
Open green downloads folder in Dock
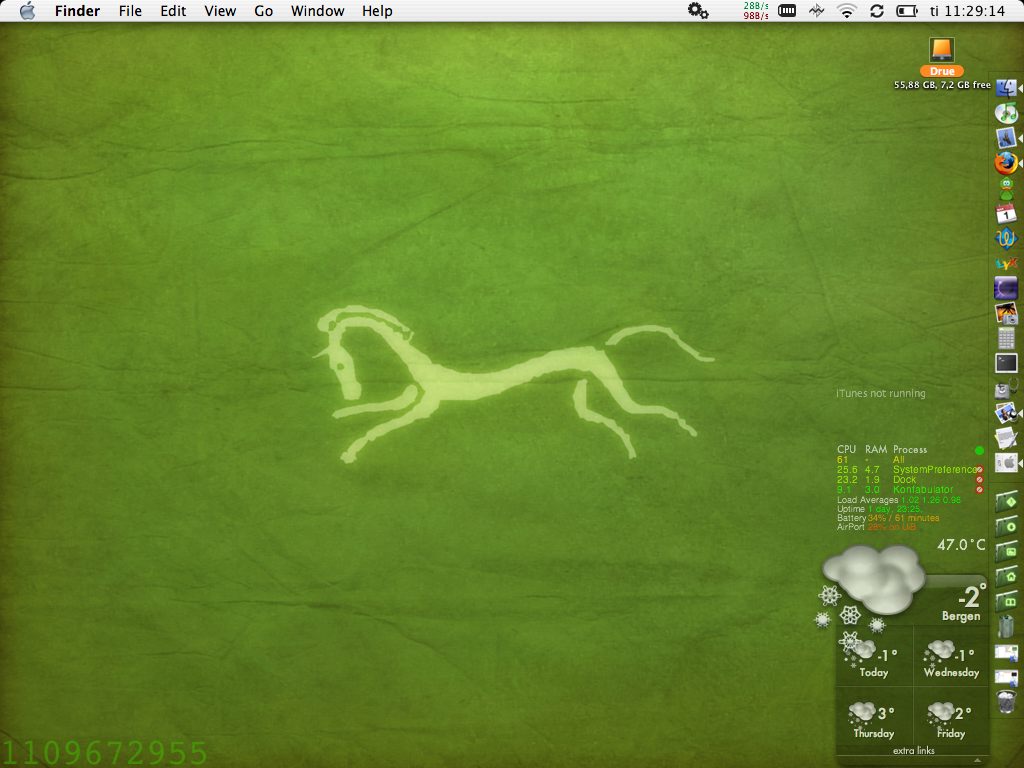1006,526
